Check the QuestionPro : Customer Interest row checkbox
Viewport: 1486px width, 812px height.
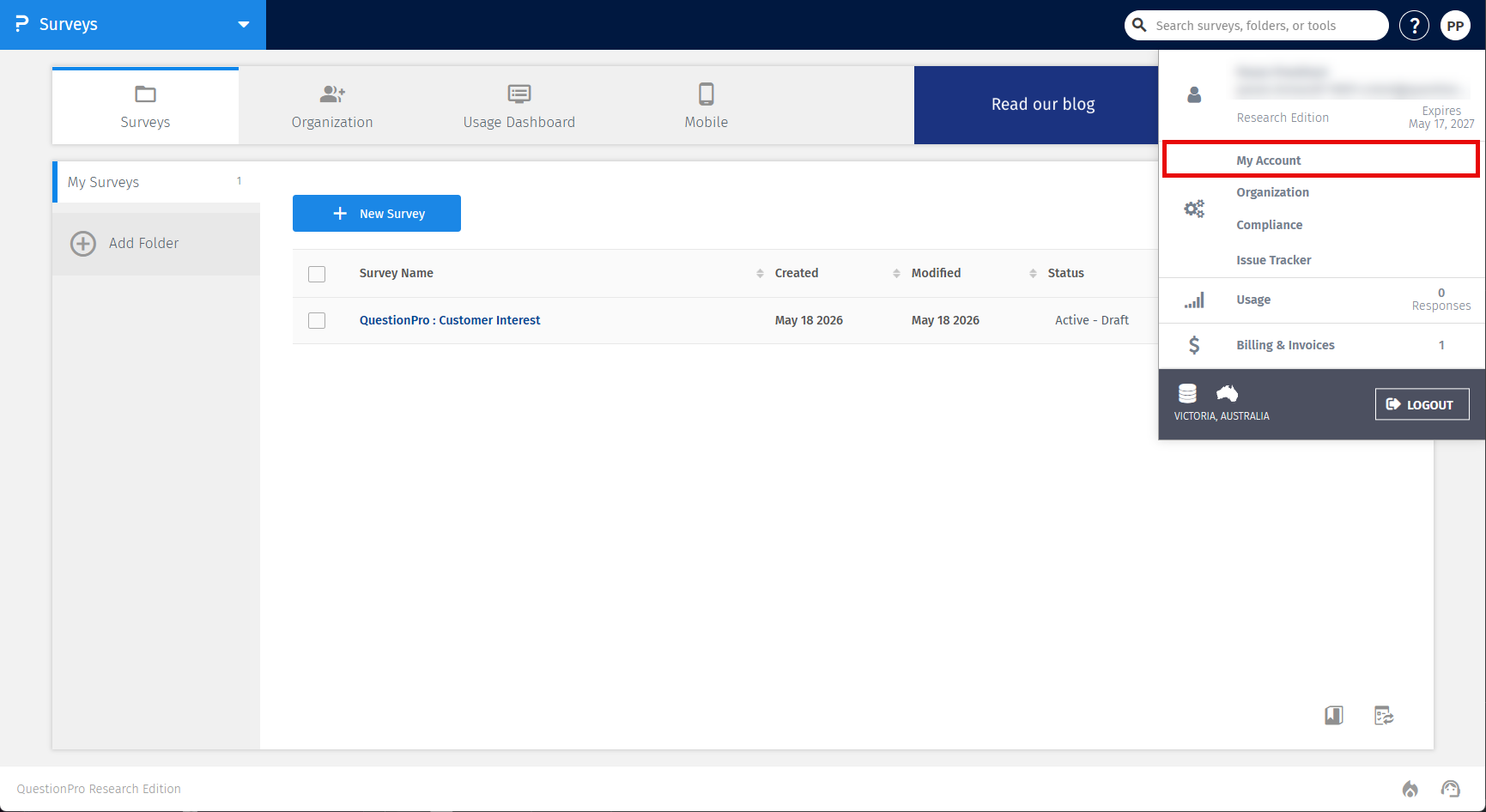[317, 320]
